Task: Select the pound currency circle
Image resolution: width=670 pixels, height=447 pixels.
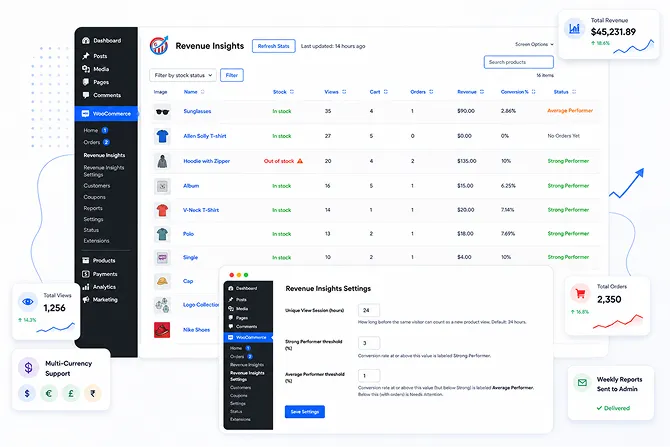Action: (x=71, y=393)
